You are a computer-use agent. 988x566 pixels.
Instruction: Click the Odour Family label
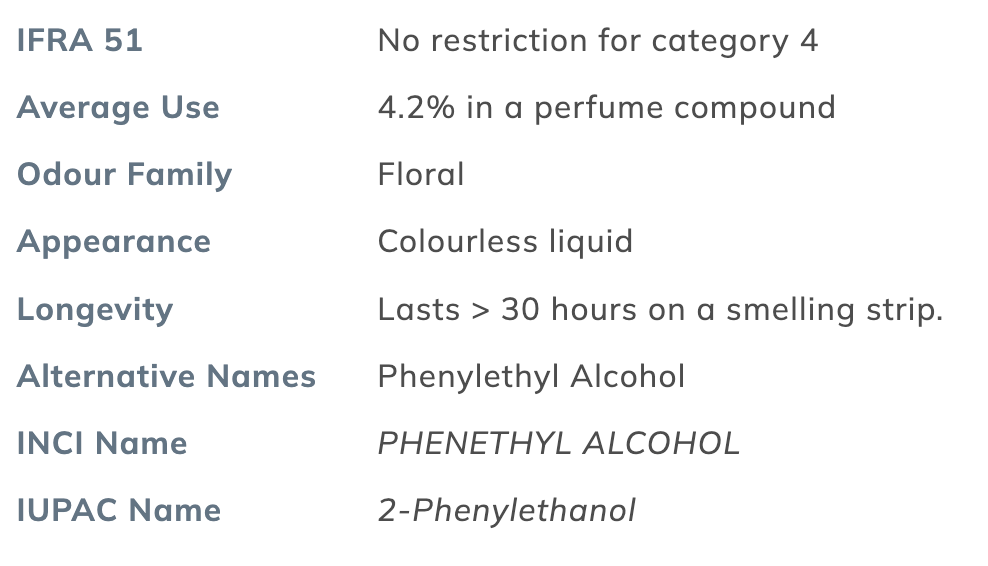[x=124, y=175]
